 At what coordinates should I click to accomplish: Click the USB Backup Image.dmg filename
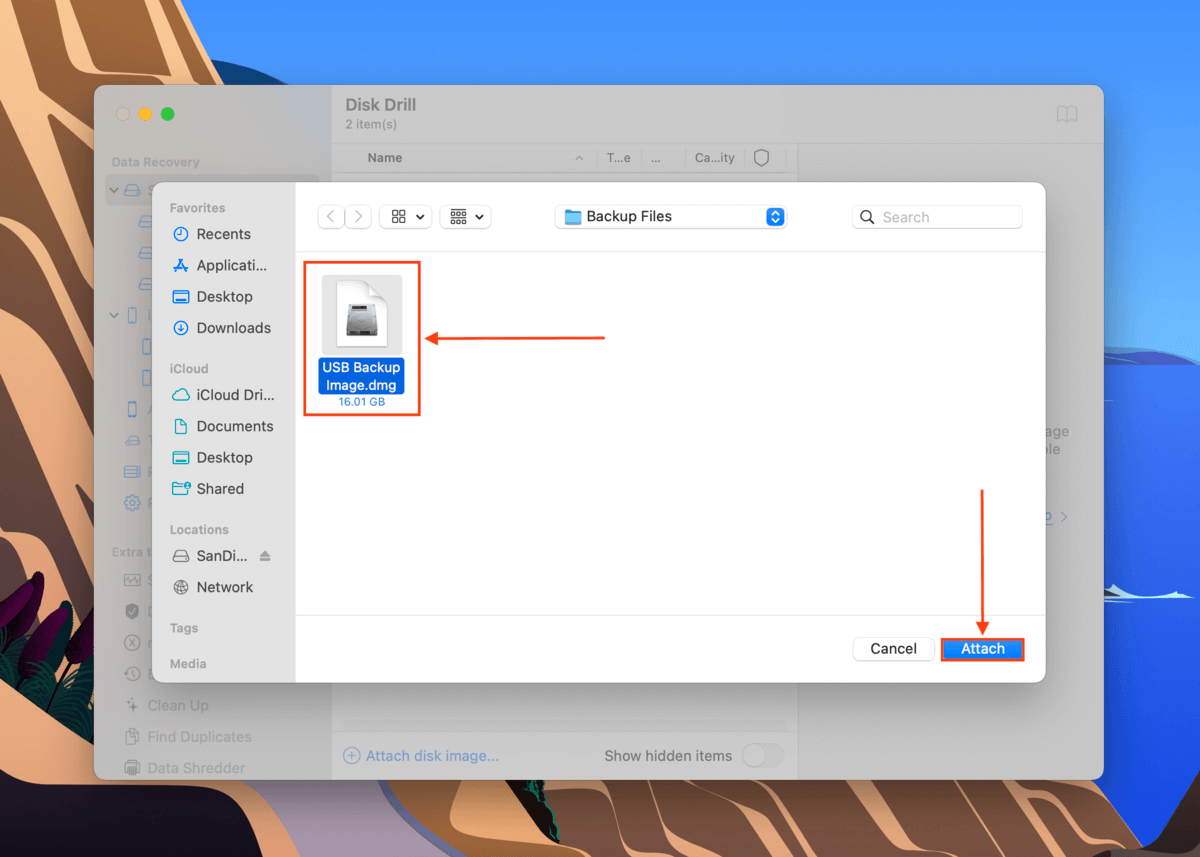(x=361, y=376)
